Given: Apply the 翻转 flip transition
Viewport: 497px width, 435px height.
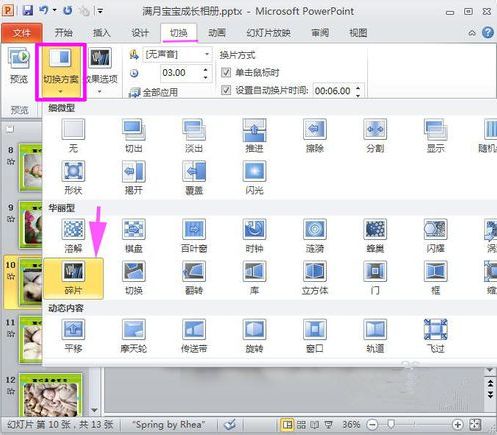Looking at the screenshot, I should pyautogui.click(x=194, y=278).
